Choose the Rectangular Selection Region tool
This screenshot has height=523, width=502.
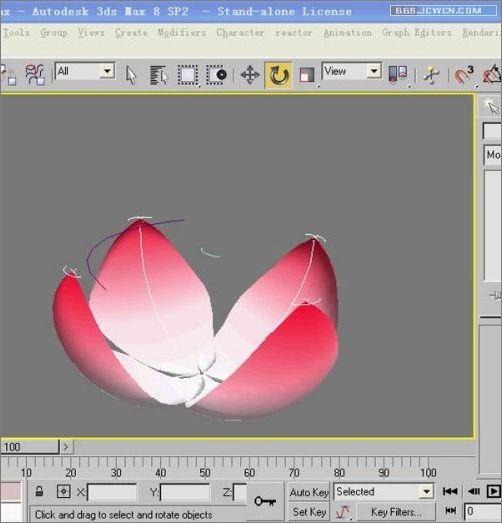(x=188, y=75)
